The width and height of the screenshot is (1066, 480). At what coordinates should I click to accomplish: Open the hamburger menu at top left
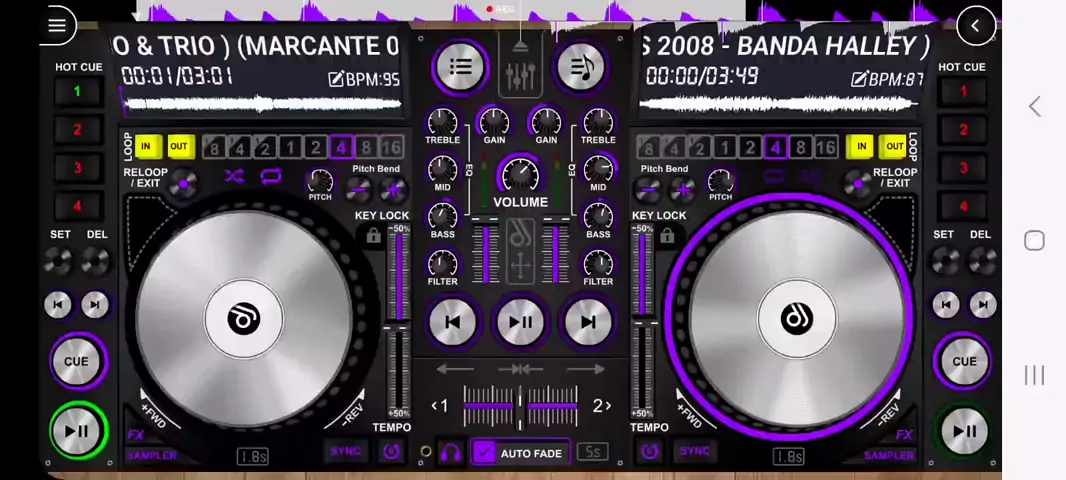coord(57,26)
